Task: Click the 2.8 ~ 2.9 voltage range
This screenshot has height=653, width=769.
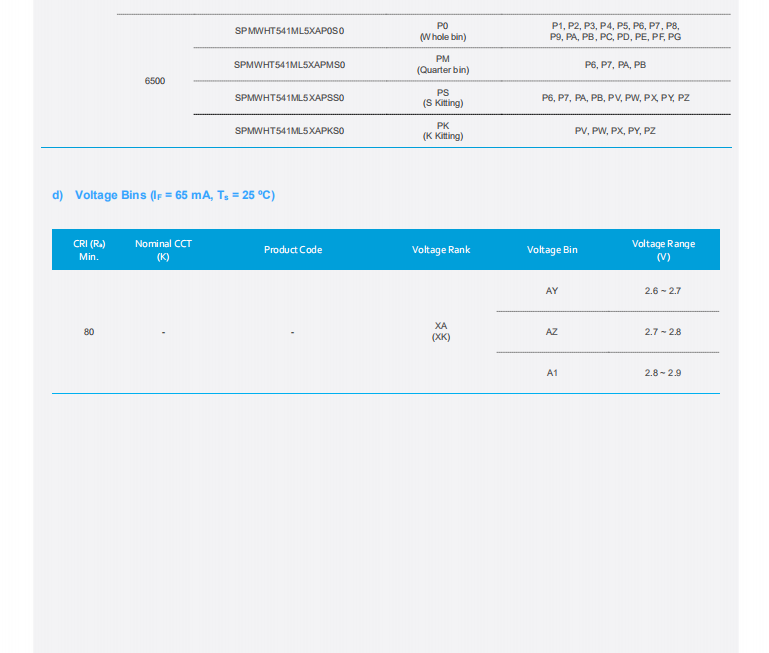Action: point(663,373)
